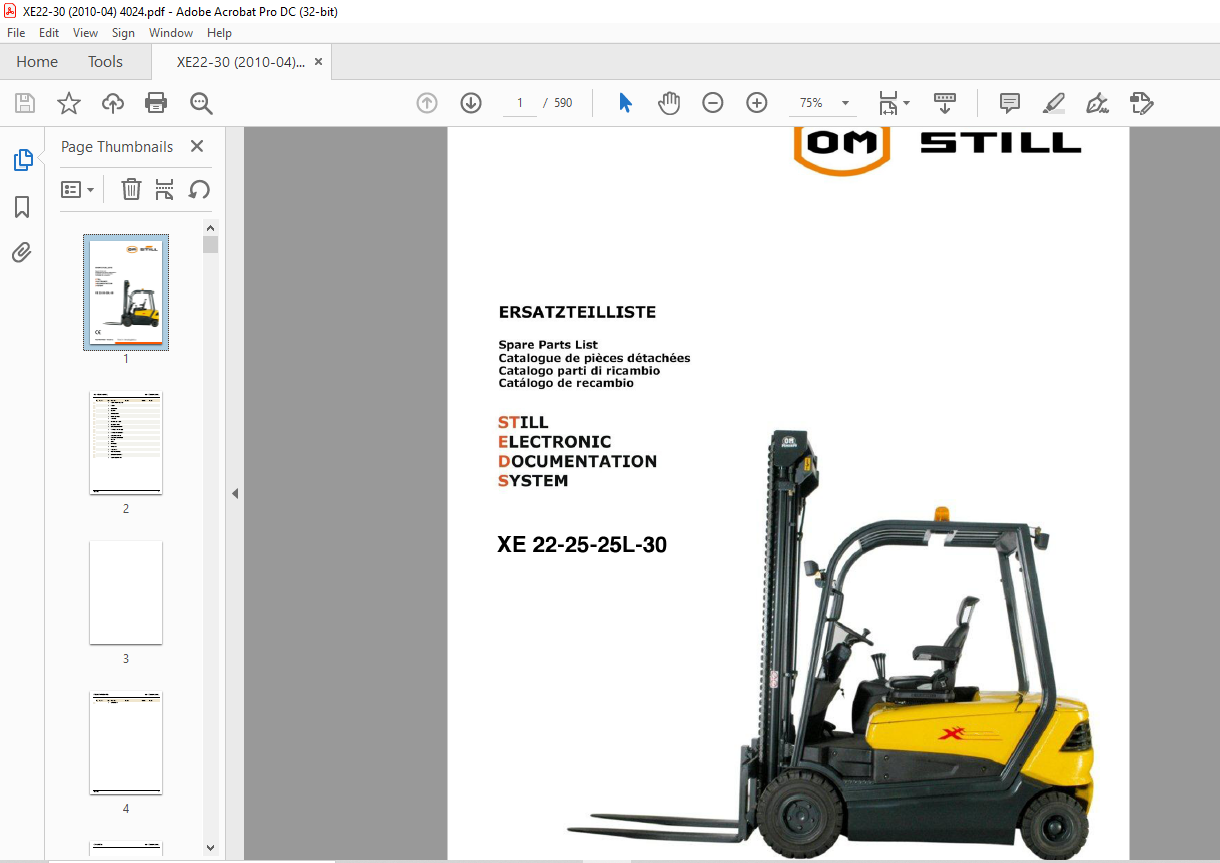Collapse the navigation pane with the triangle
Screen dimensions: 1220x863
coord(235,494)
